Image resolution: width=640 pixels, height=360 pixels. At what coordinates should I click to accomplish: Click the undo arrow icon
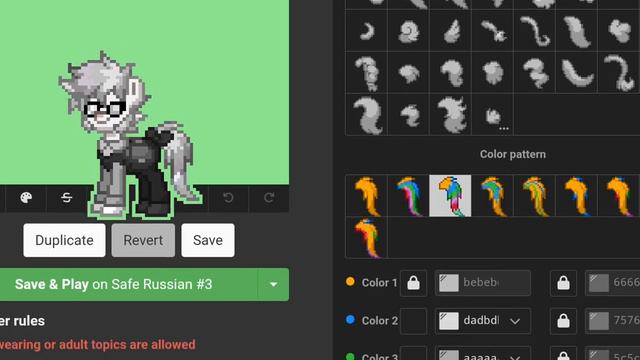[x=228, y=198]
